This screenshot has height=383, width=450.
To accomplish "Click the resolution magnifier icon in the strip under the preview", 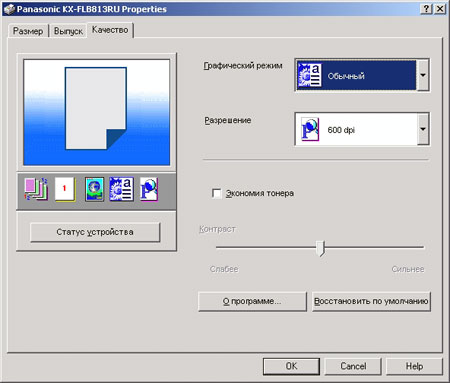I will 149,189.
